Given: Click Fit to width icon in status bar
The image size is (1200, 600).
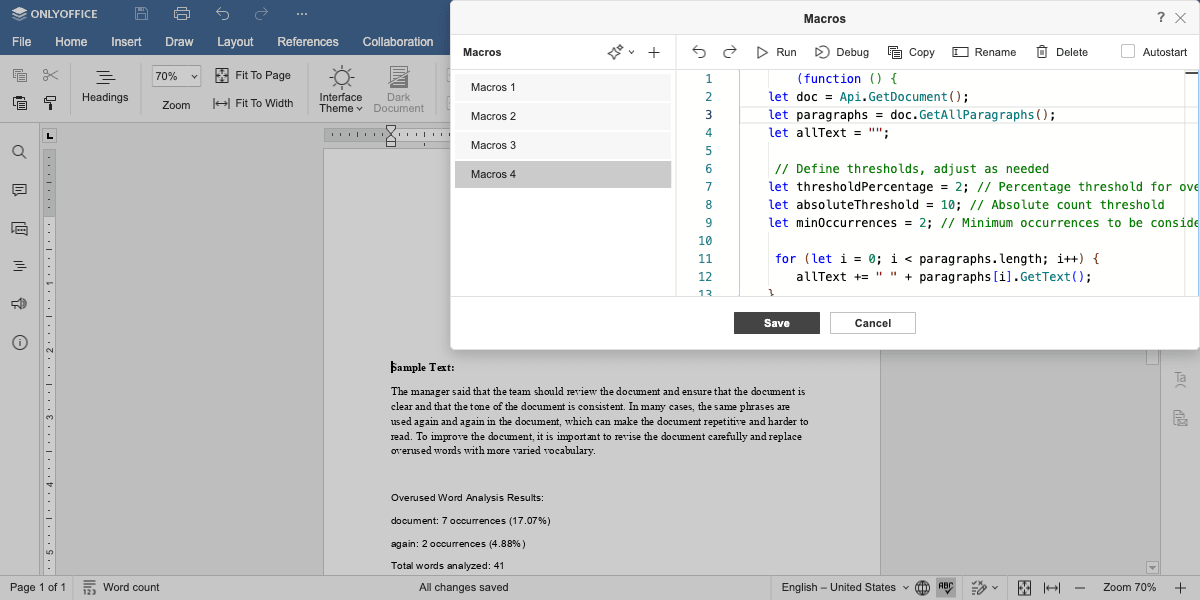Looking at the screenshot, I should click(1052, 587).
